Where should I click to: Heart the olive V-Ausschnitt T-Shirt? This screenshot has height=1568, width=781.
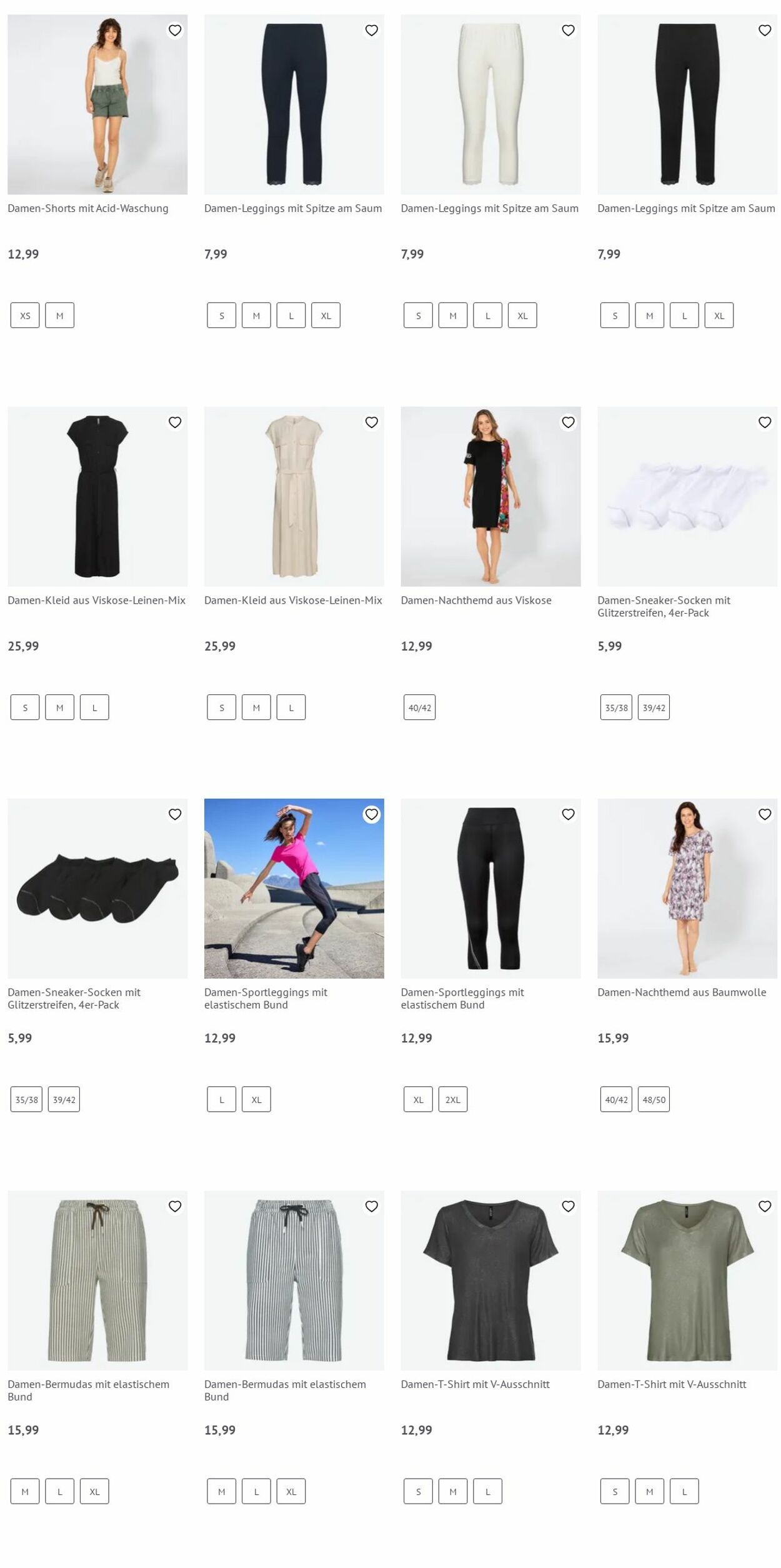(x=765, y=1206)
